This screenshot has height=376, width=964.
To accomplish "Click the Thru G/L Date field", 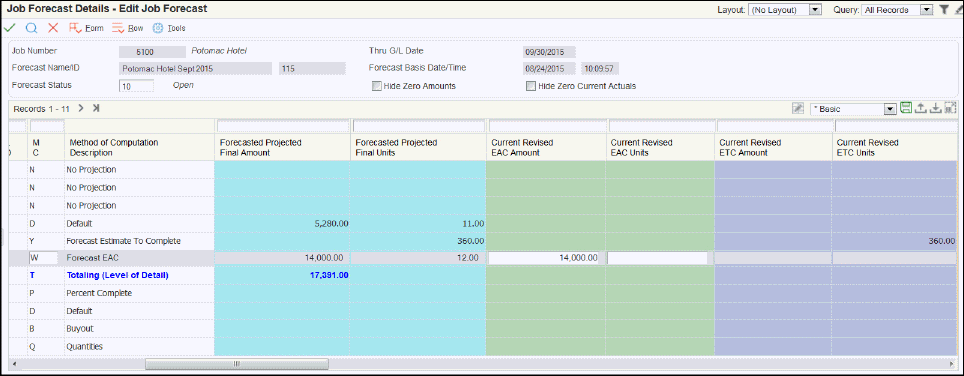I will click(x=549, y=52).
